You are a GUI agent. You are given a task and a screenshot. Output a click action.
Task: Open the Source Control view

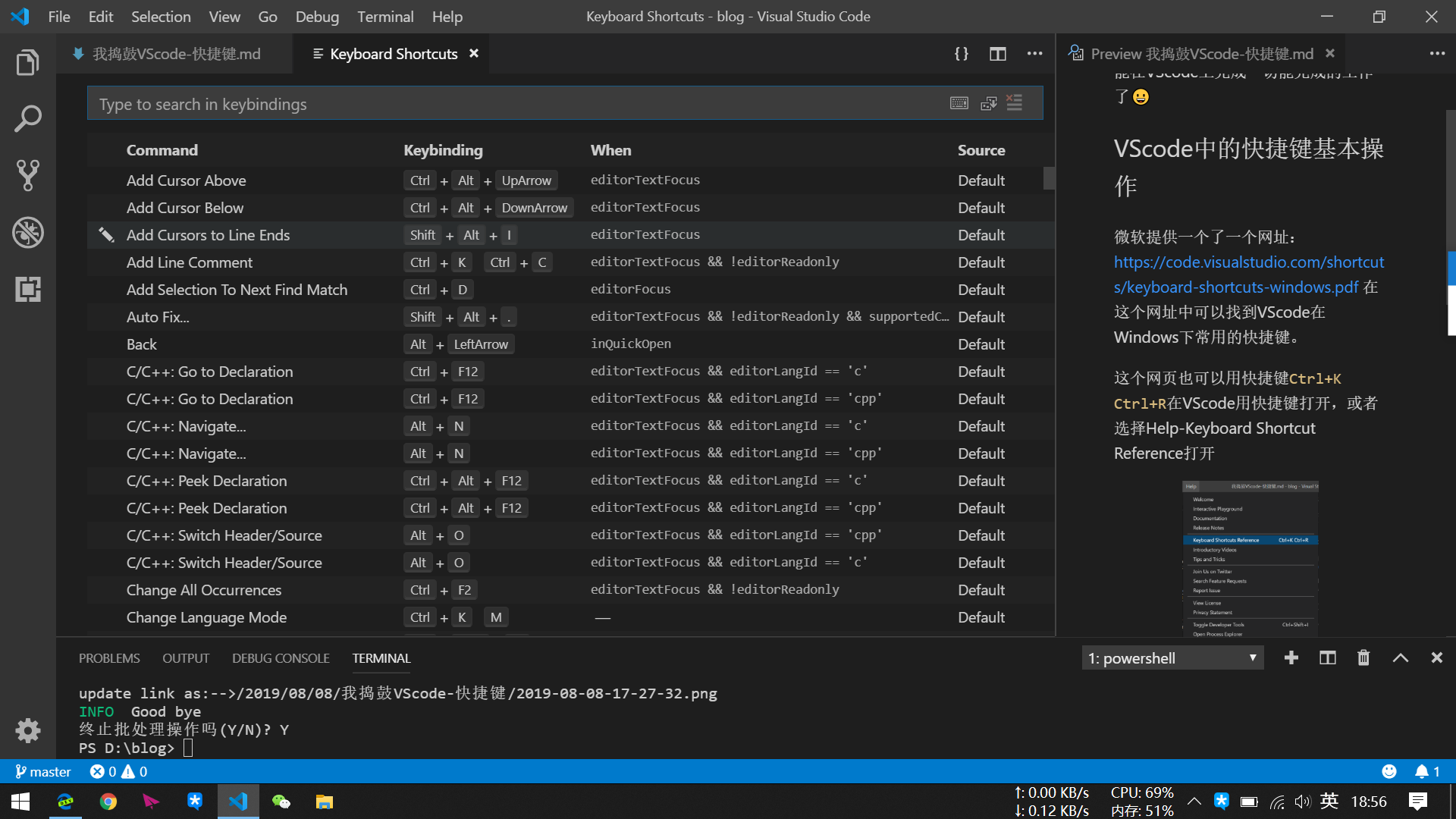tap(28, 176)
